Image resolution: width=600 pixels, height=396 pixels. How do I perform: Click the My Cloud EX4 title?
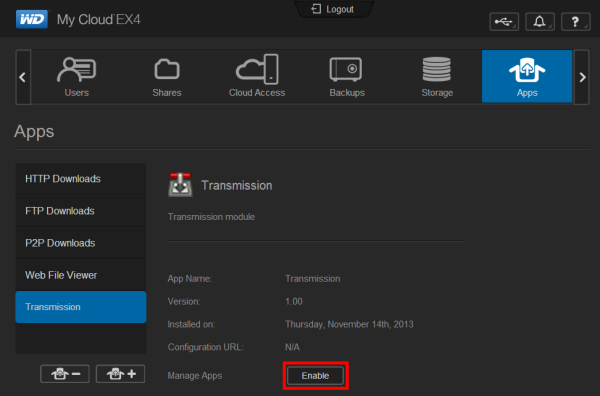tap(99, 20)
